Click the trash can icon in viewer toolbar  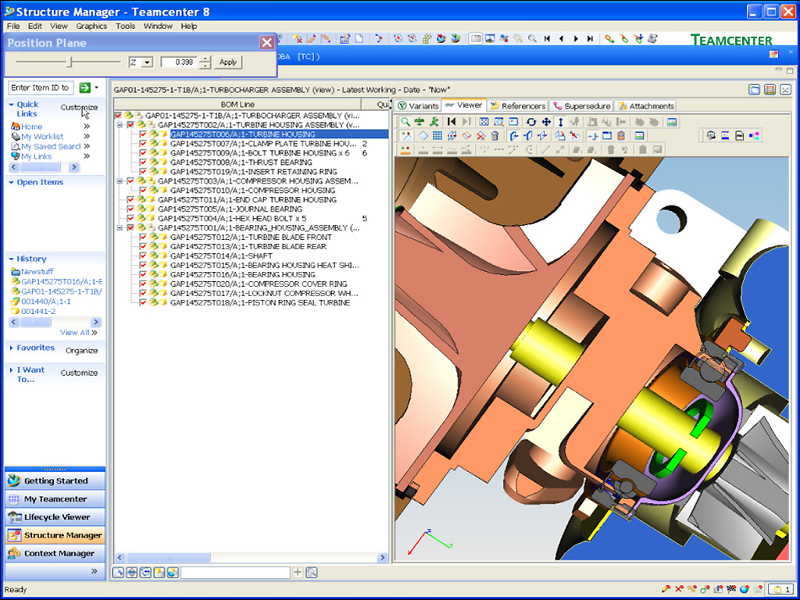click(494, 136)
